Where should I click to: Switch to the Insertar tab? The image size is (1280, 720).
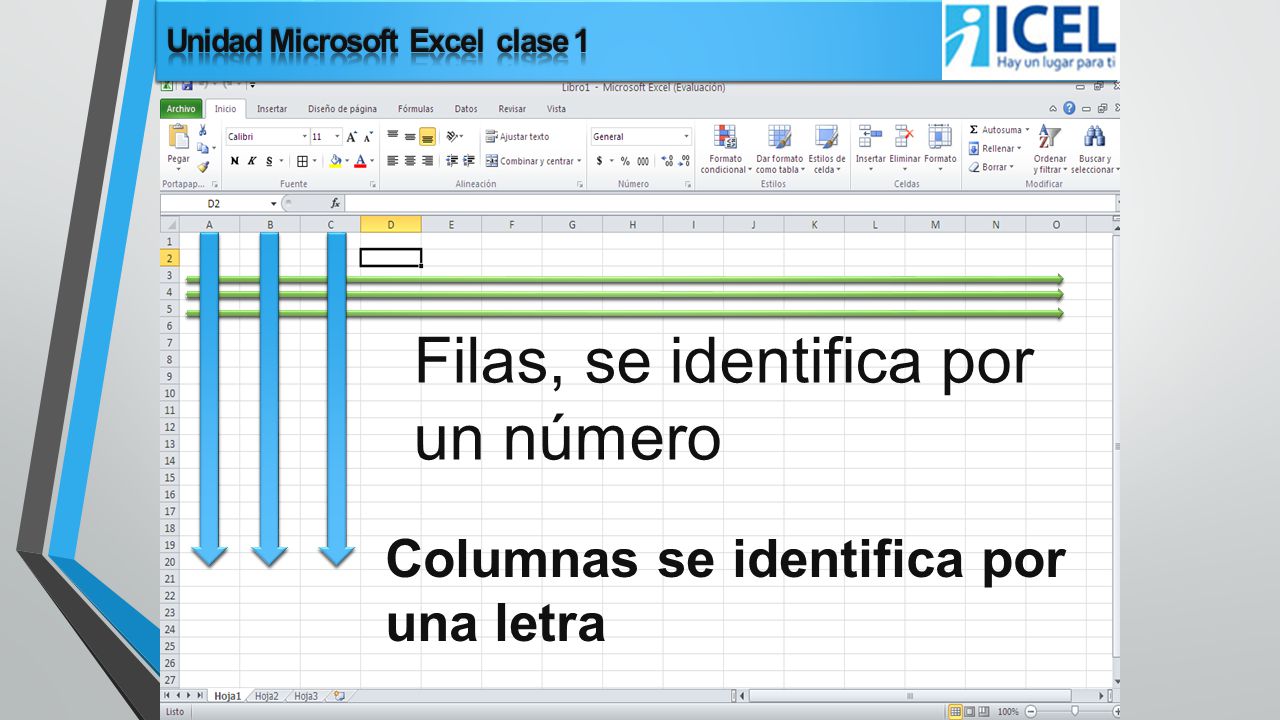pos(272,109)
